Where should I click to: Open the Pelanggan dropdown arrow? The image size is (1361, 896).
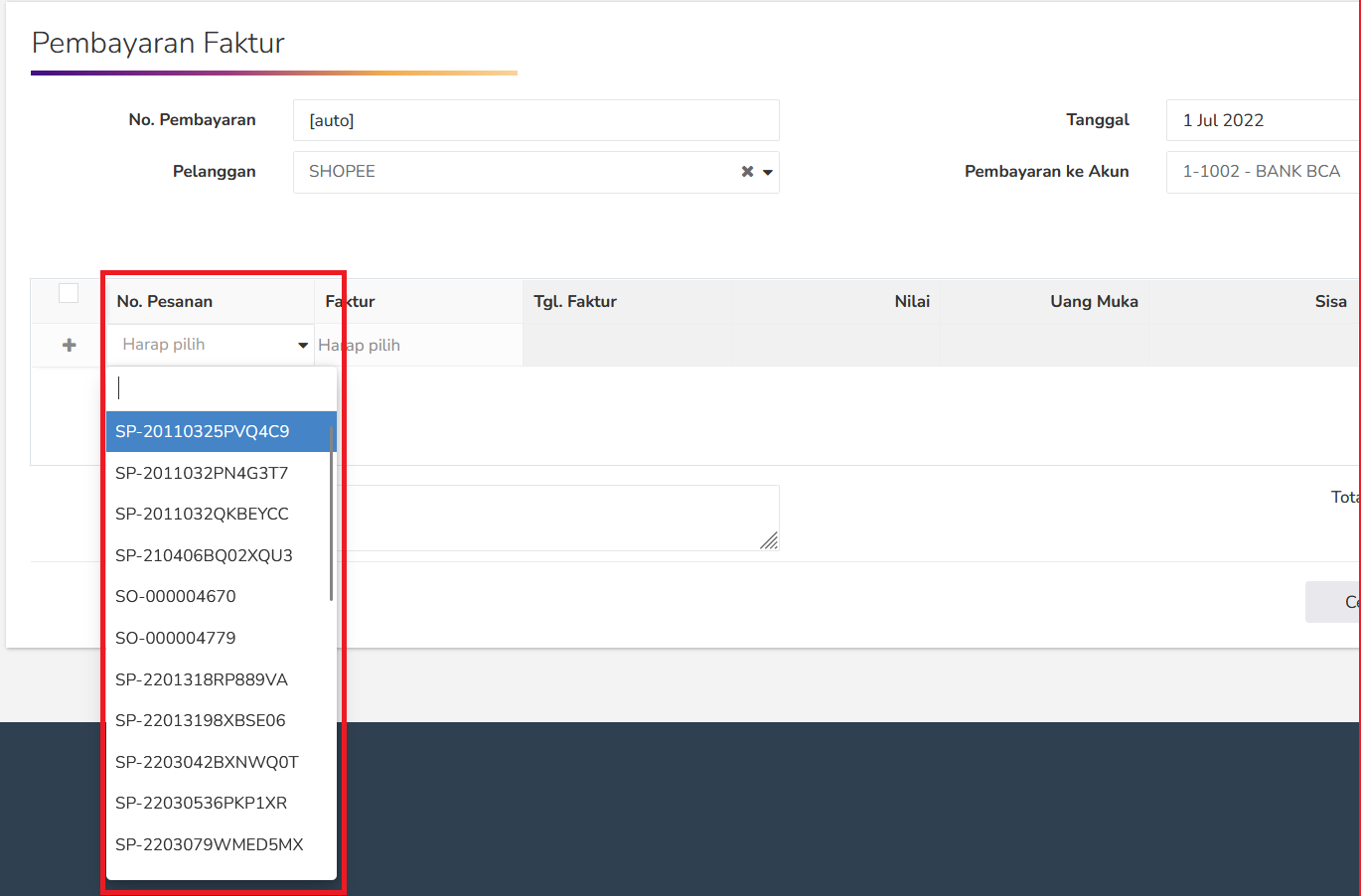[768, 172]
